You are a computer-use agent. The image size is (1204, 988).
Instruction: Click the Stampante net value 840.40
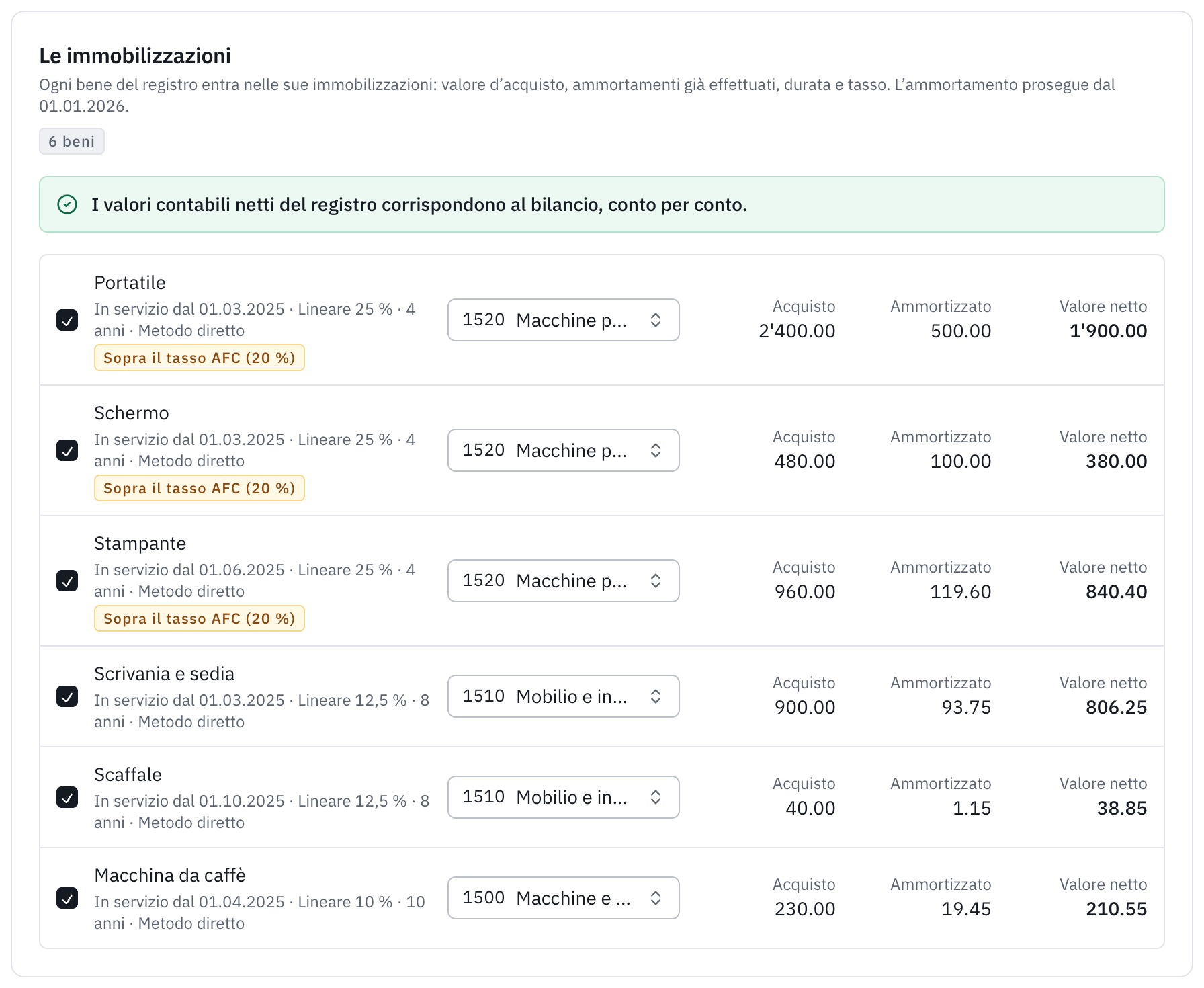tap(1117, 591)
